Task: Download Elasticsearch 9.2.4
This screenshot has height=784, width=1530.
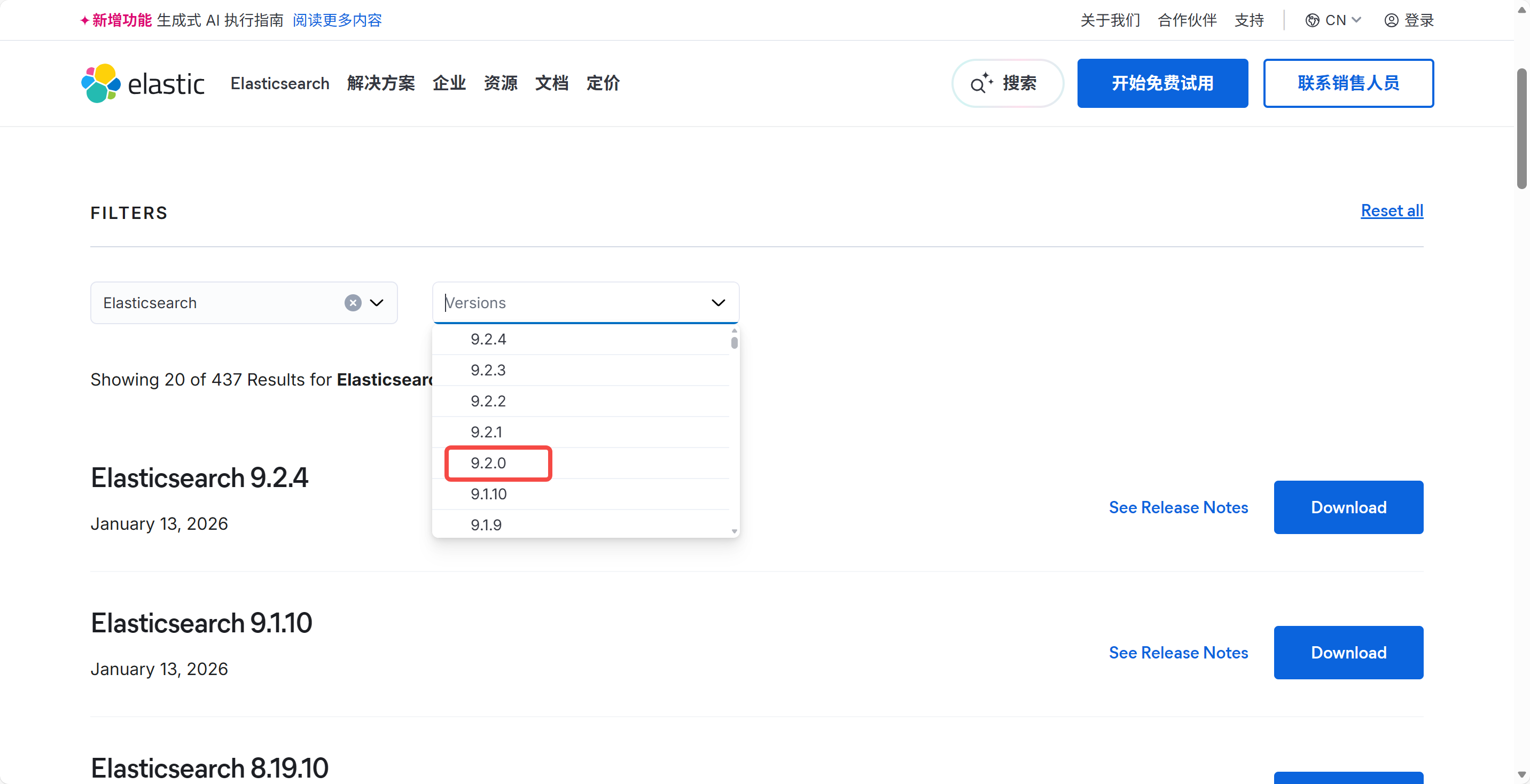Action: [1348, 507]
